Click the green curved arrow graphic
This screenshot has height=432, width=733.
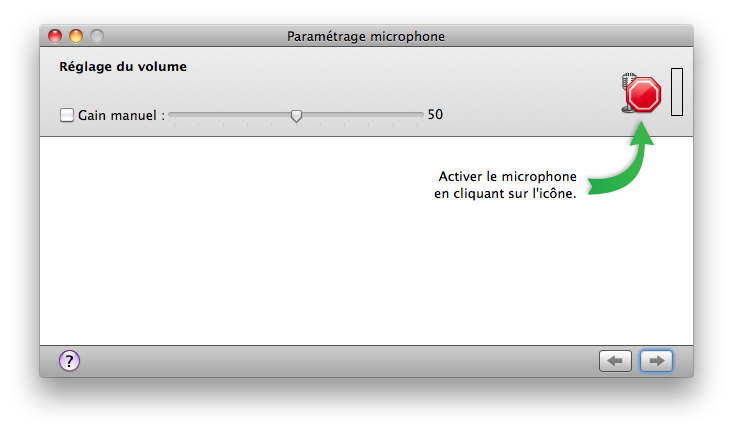[622, 159]
